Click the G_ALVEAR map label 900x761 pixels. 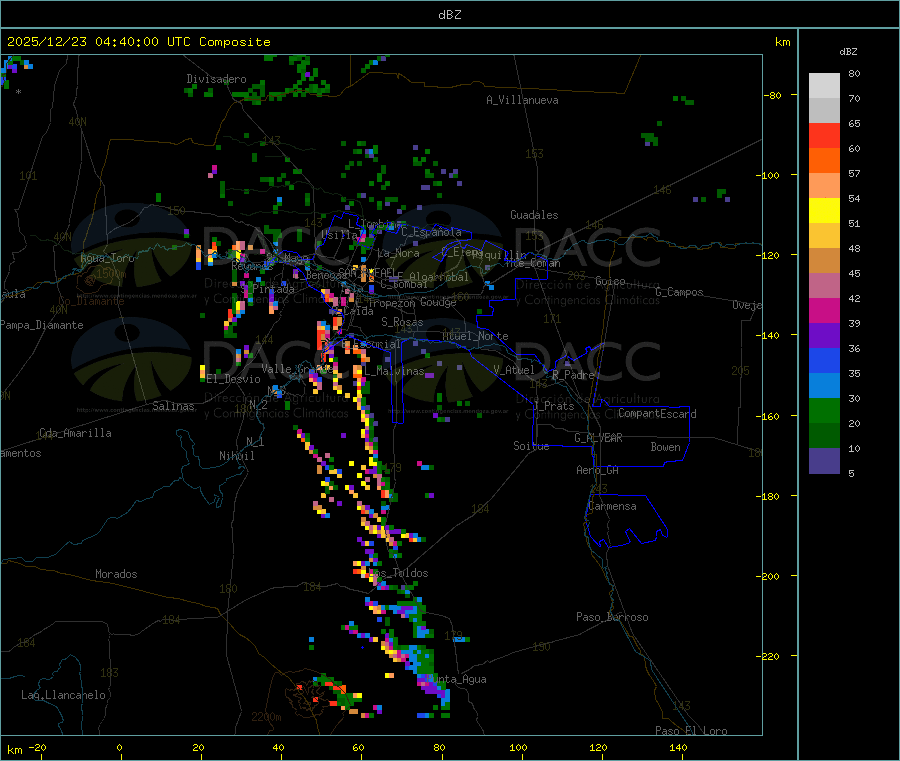point(598,438)
